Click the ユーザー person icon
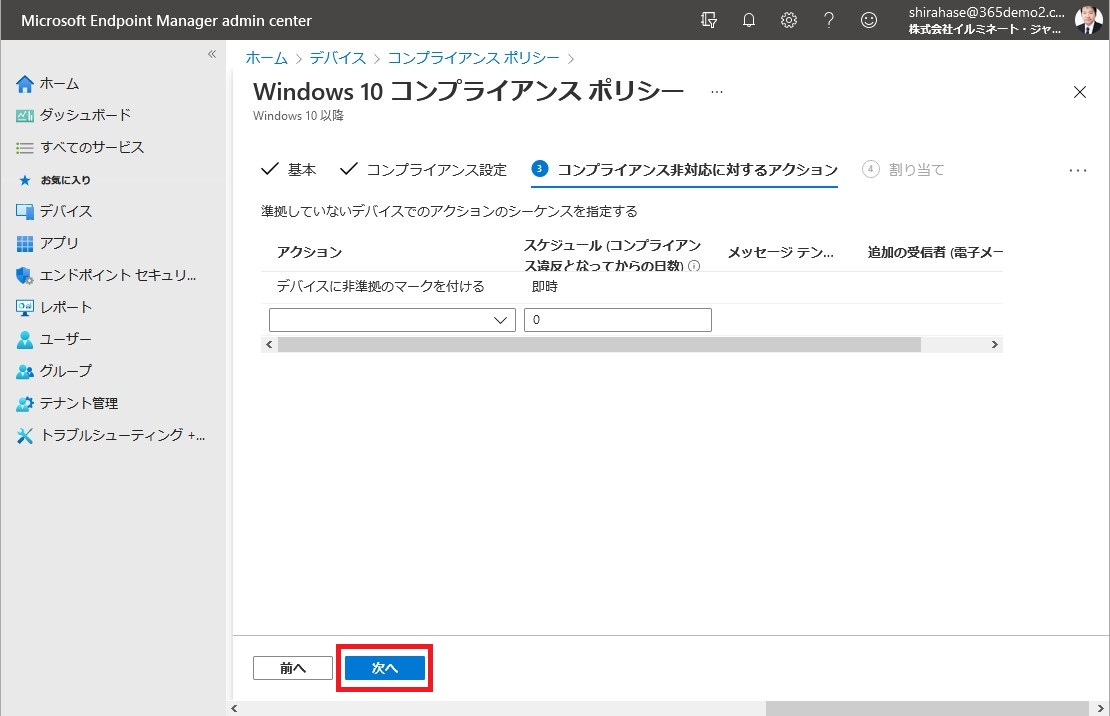This screenshot has width=1110, height=716. [x=25, y=340]
